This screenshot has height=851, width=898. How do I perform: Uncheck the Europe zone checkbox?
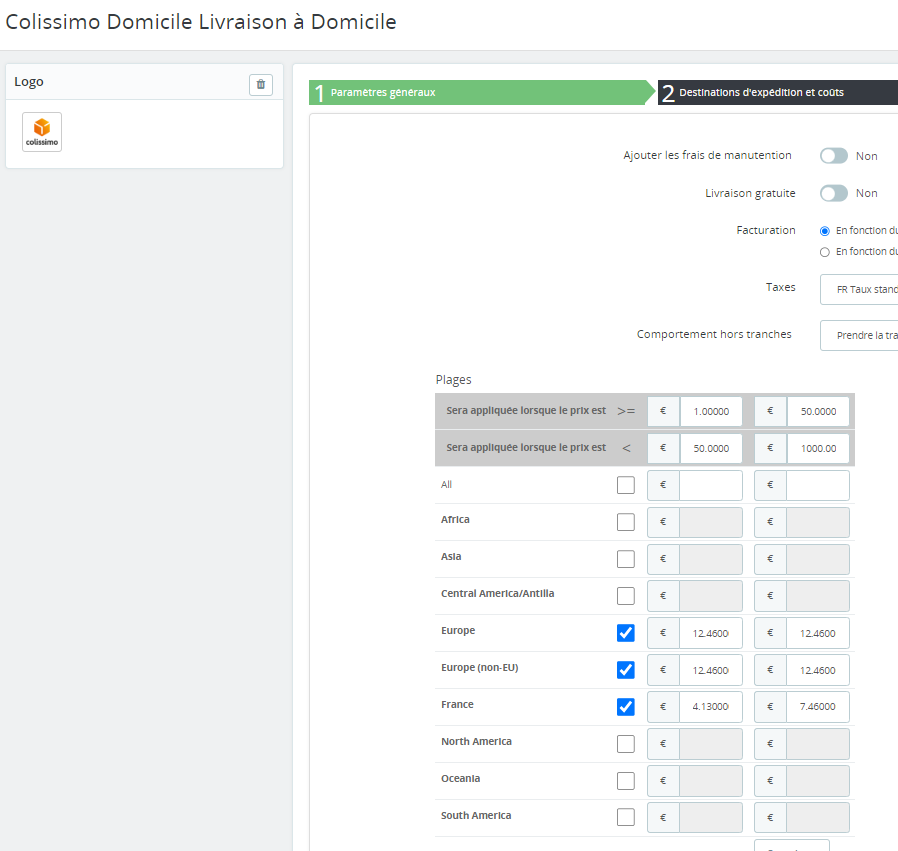pyautogui.click(x=625, y=633)
